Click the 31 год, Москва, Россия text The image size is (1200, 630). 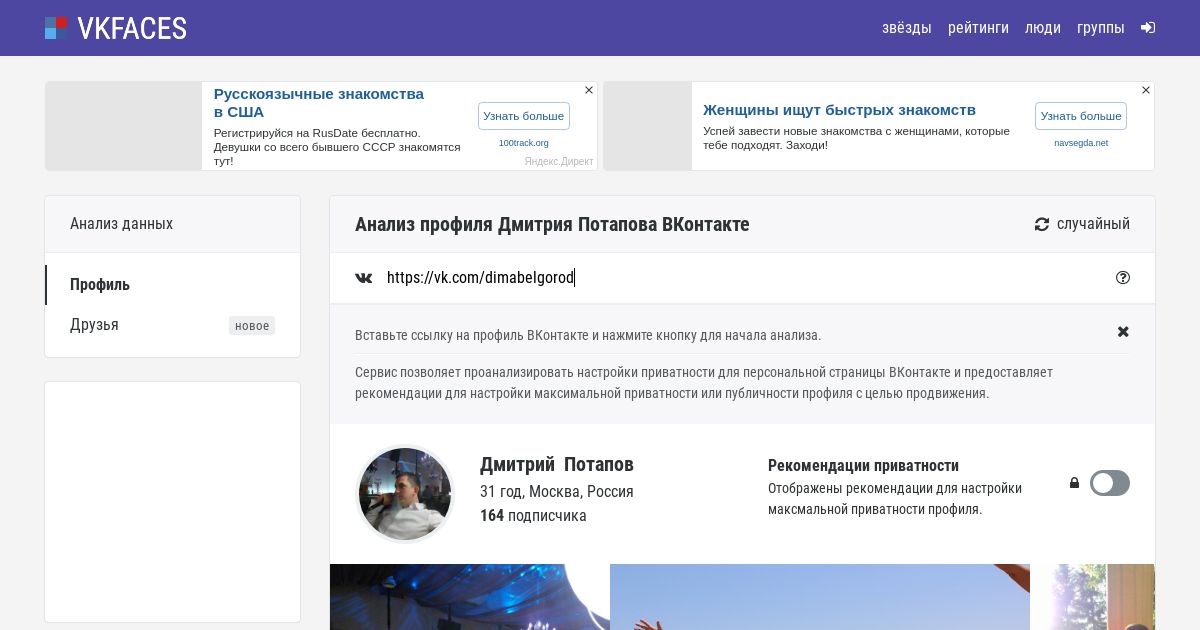(557, 492)
